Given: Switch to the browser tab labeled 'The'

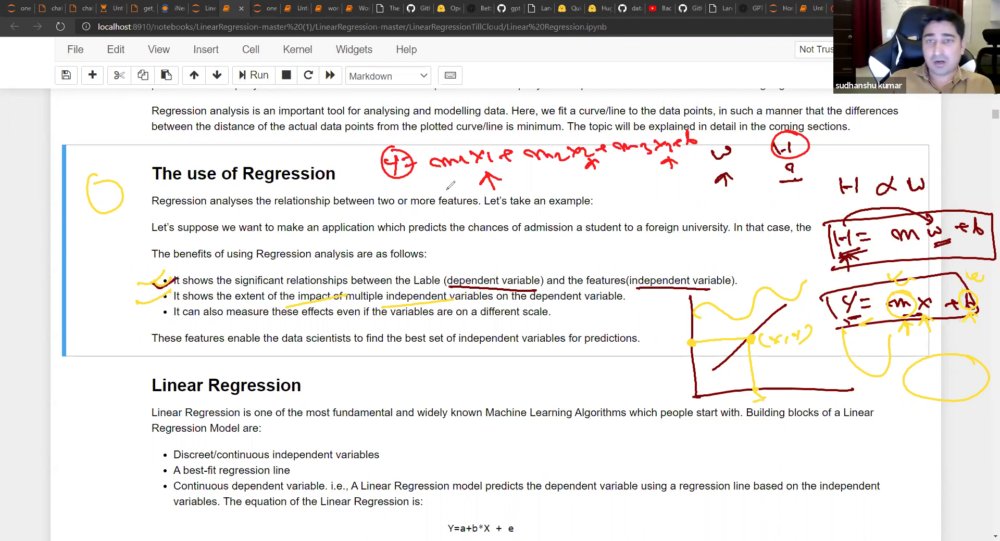Looking at the screenshot, I should [388, 8].
